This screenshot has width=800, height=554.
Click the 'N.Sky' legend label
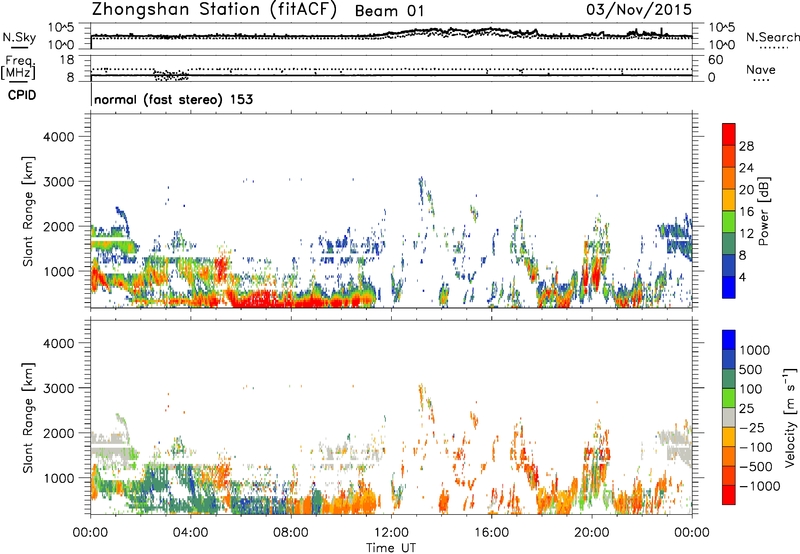(x=19, y=37)
